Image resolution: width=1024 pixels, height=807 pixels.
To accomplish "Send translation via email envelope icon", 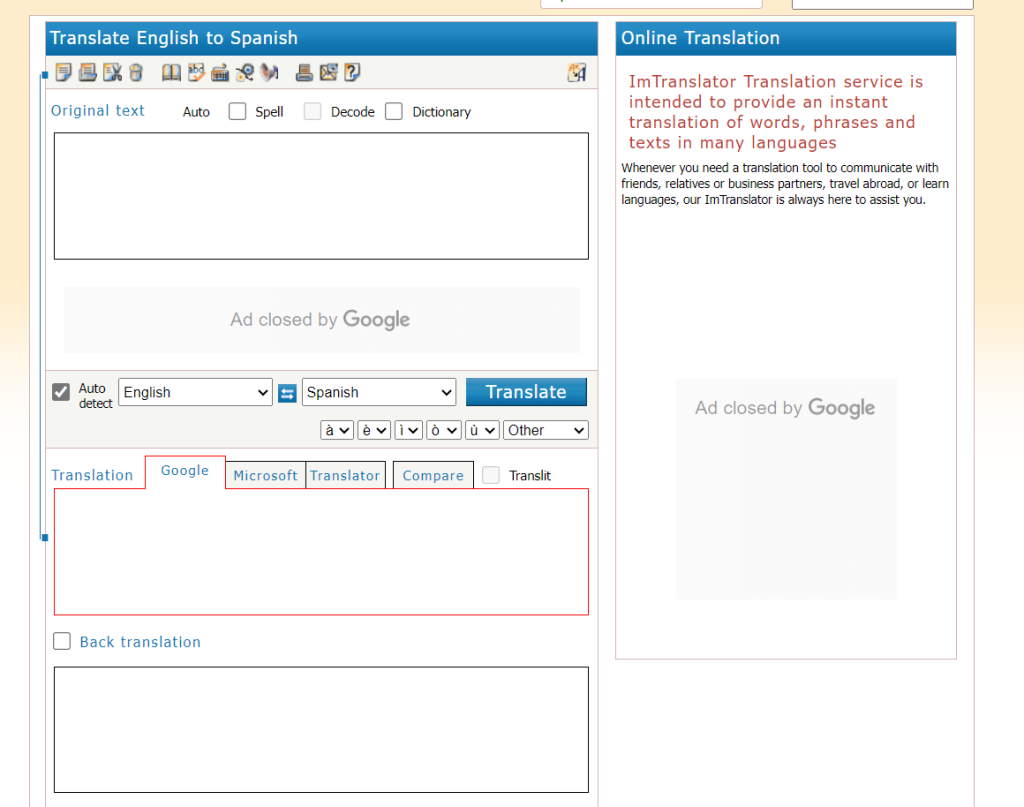I will (x=328, y=72).
